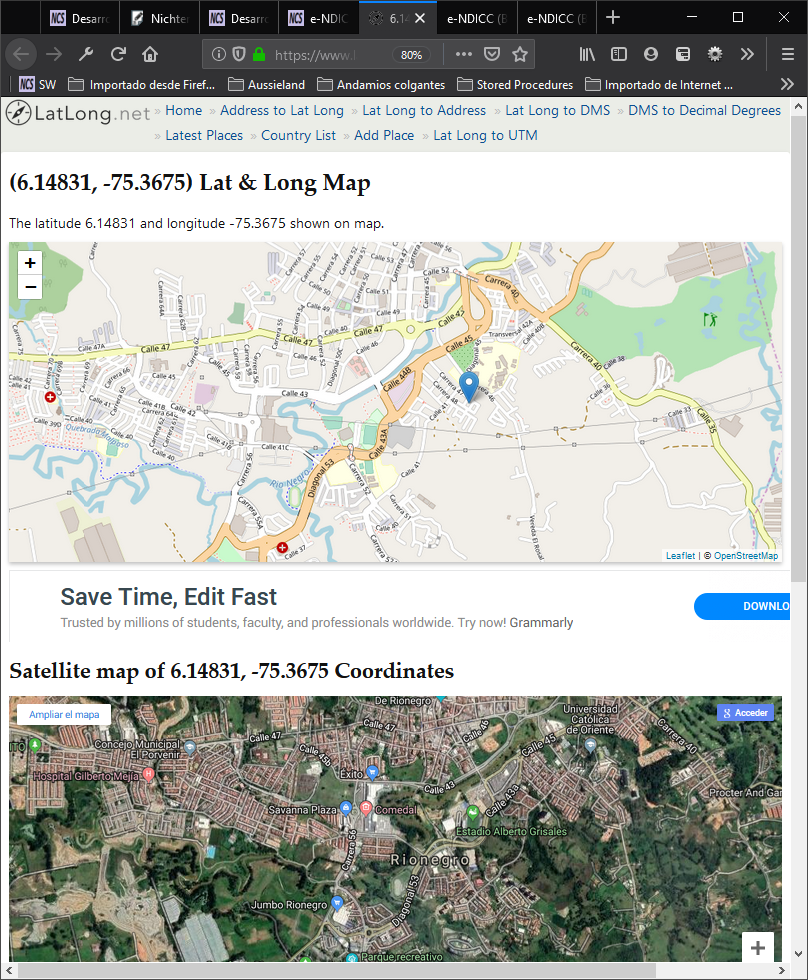Open the tracking protection shield icon
Screen dimensions: 808x980
click(x=237, y=54)
